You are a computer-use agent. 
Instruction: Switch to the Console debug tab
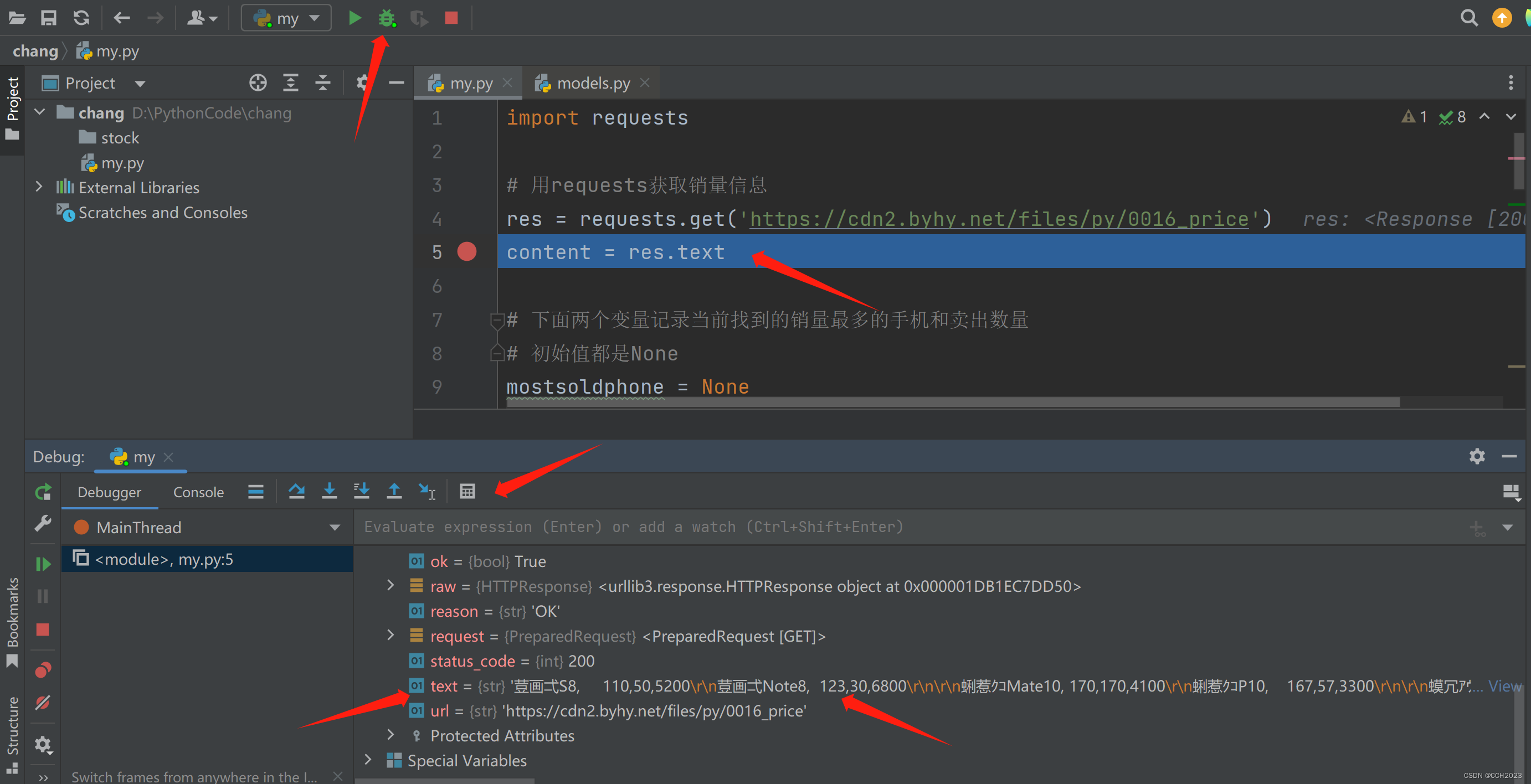pos(198,492)
